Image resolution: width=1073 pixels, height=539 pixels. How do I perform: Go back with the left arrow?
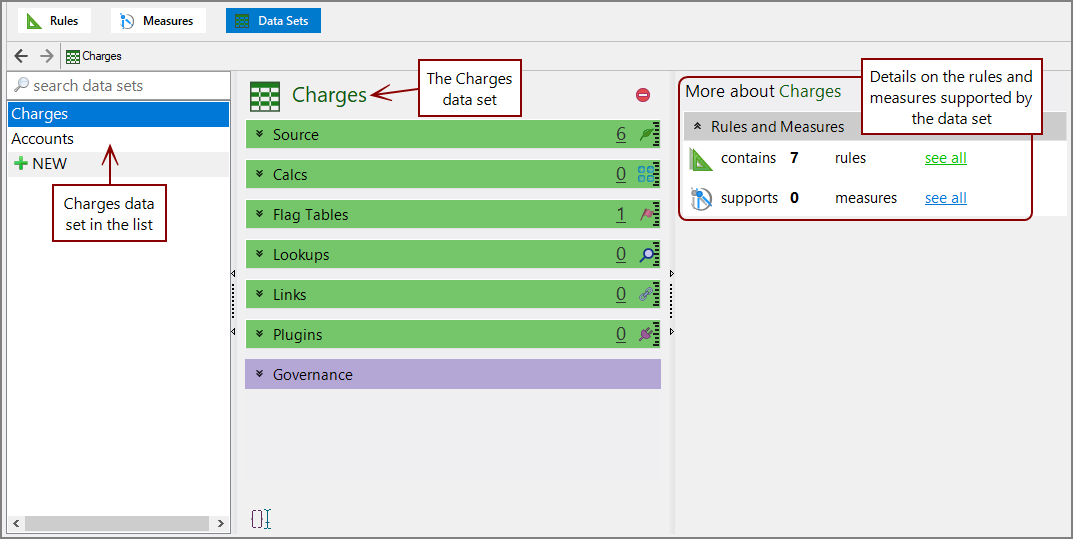click(21, 56)
